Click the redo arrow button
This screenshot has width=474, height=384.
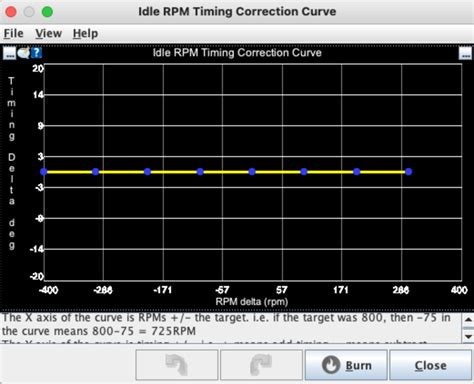(261, 365)
